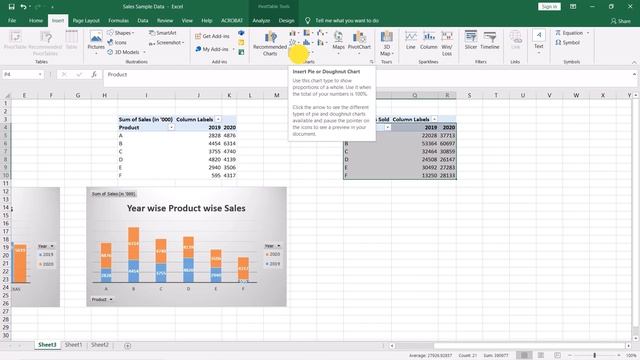Open the Product field button on chart
640x360 pixels.
point(102,300)
